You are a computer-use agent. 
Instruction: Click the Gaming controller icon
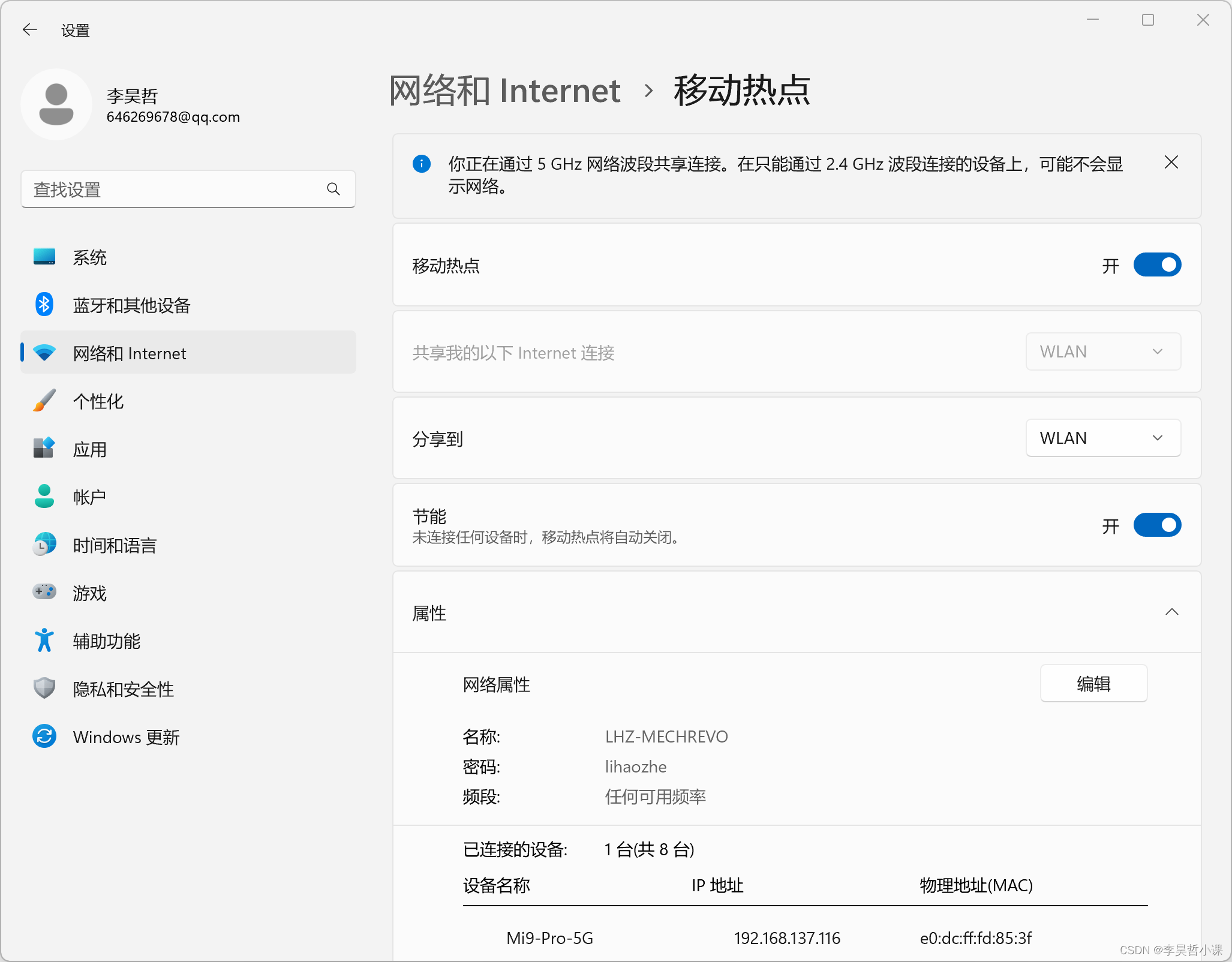point(44,592)
